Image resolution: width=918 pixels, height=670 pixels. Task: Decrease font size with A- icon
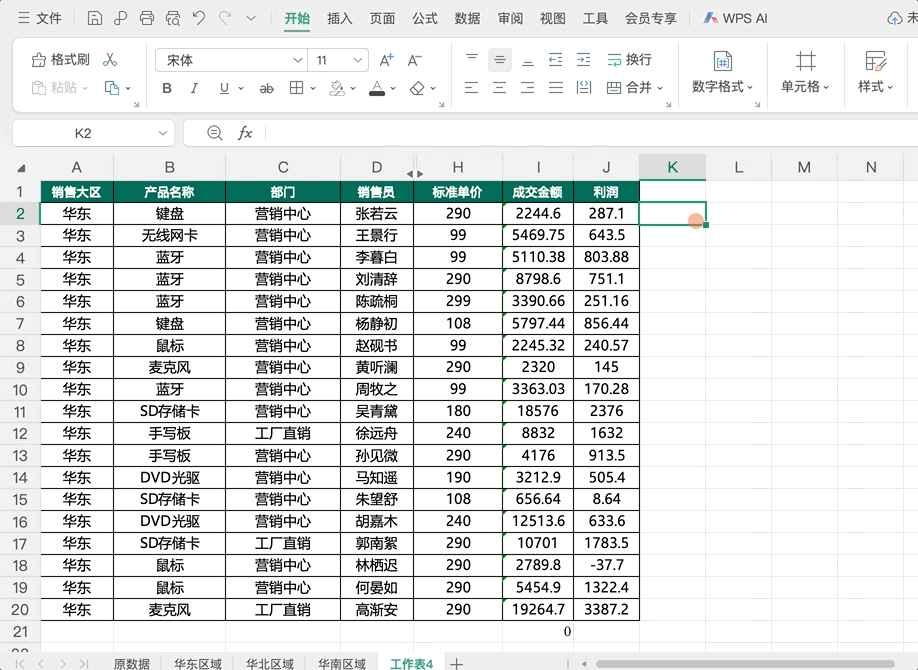pyautogui.click(x=415, y=60)
